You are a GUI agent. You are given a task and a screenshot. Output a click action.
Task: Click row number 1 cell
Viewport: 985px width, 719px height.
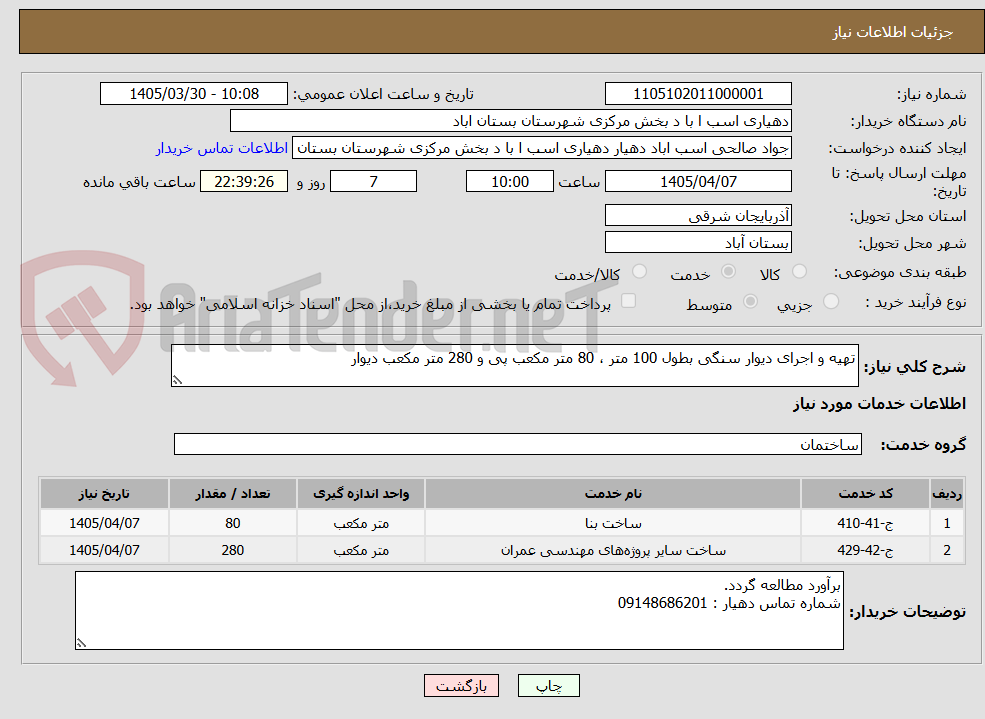(x=947, y=523)
